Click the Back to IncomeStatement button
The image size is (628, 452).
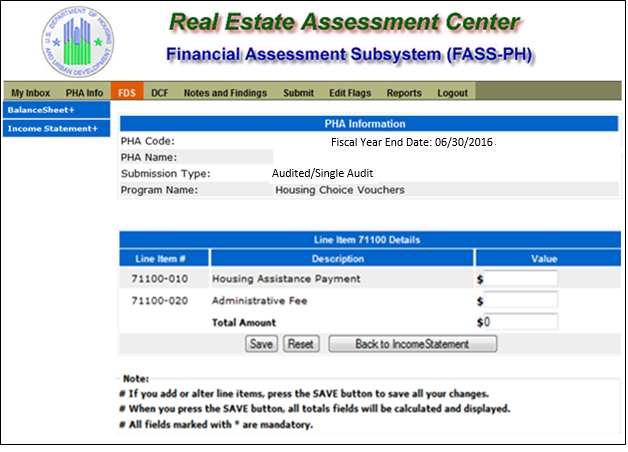click(412, 344)
